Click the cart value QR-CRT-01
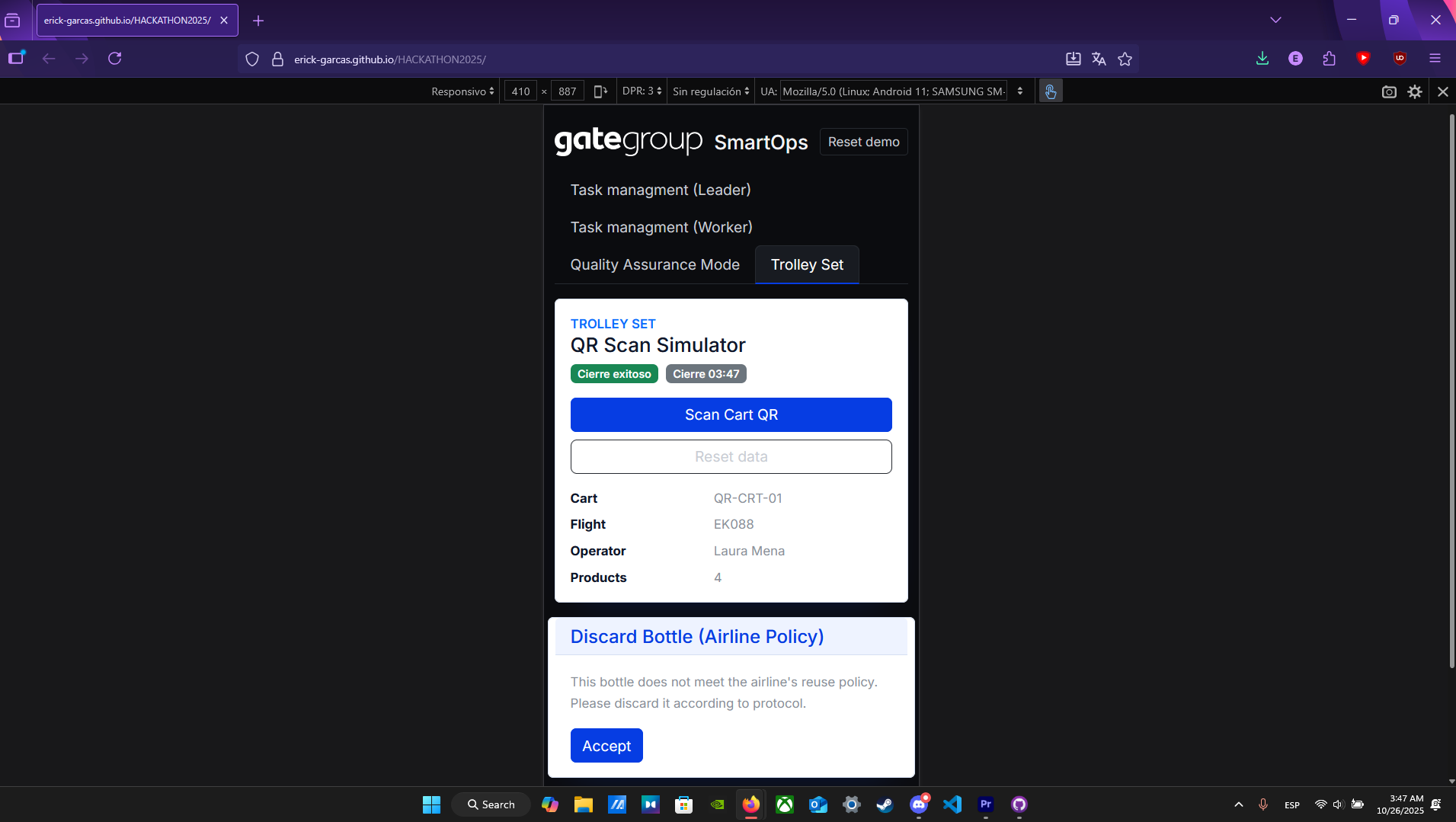The image size is (1456, 822). click(747, 498)
